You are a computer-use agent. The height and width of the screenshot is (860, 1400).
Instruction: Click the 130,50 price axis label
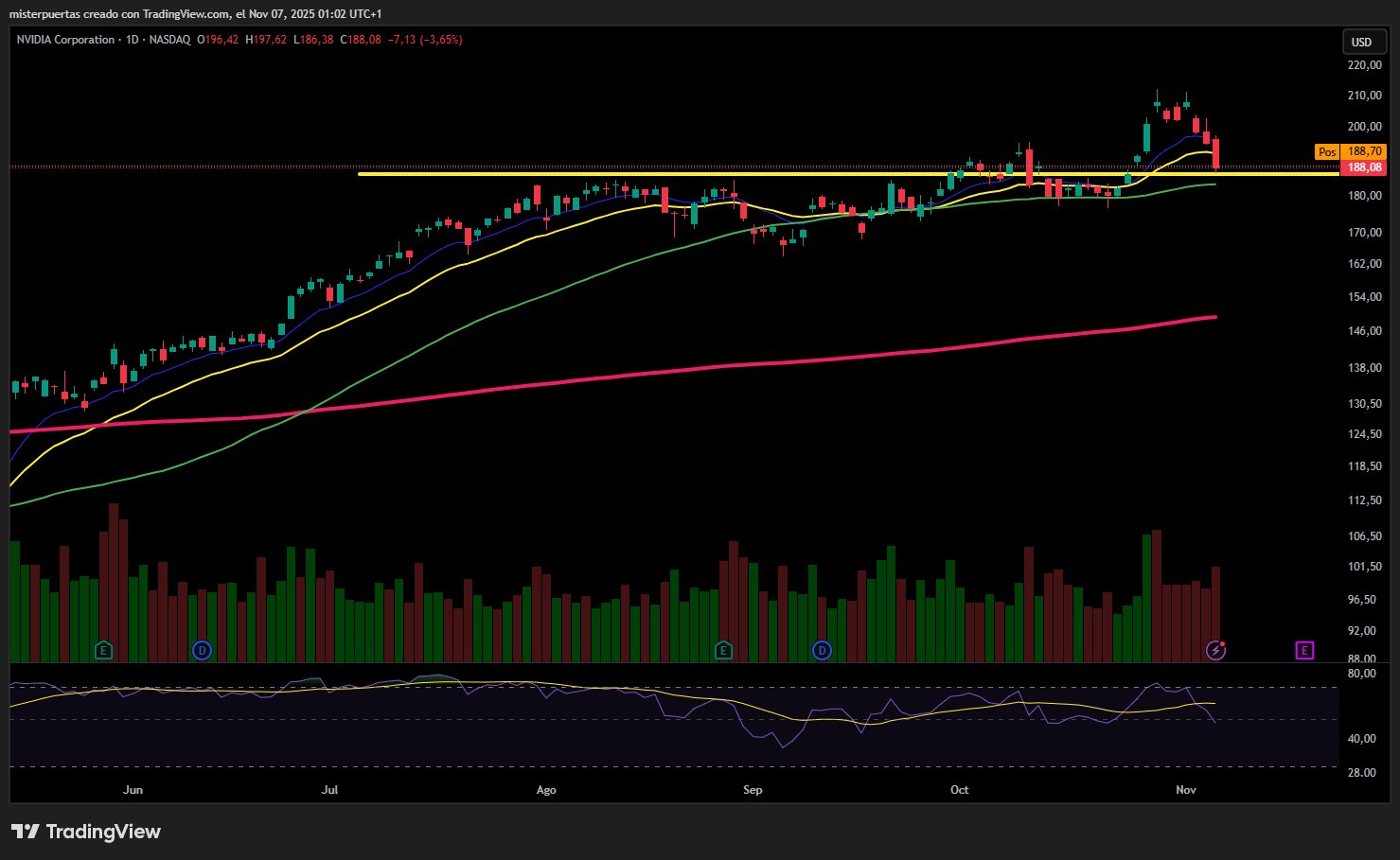coord(1364,404)
